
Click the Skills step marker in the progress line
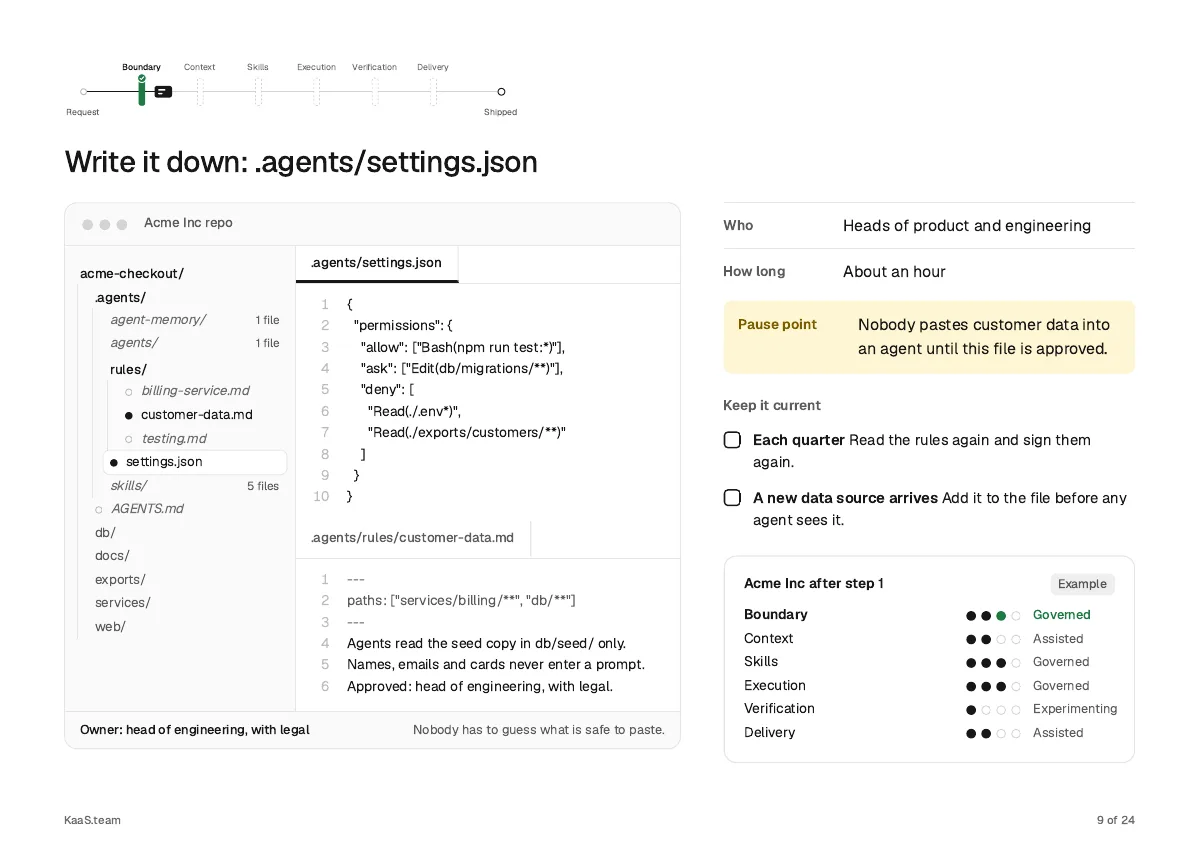tap(258, 92)
